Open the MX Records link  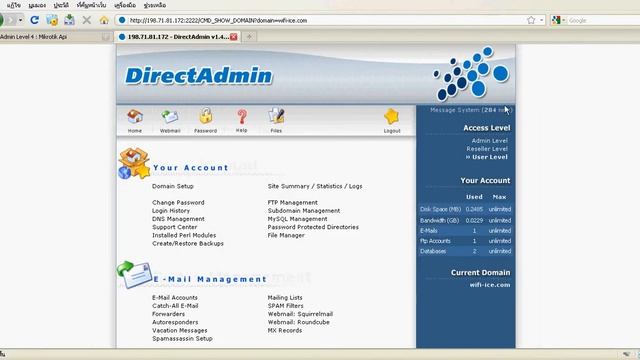pyautogui.click(x=284, y=330)
